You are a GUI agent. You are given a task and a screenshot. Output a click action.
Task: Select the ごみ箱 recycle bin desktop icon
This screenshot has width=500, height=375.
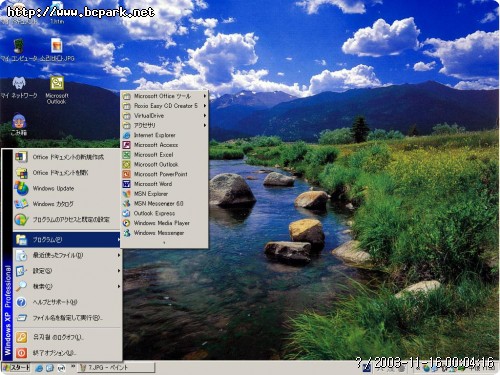(19, 124)
